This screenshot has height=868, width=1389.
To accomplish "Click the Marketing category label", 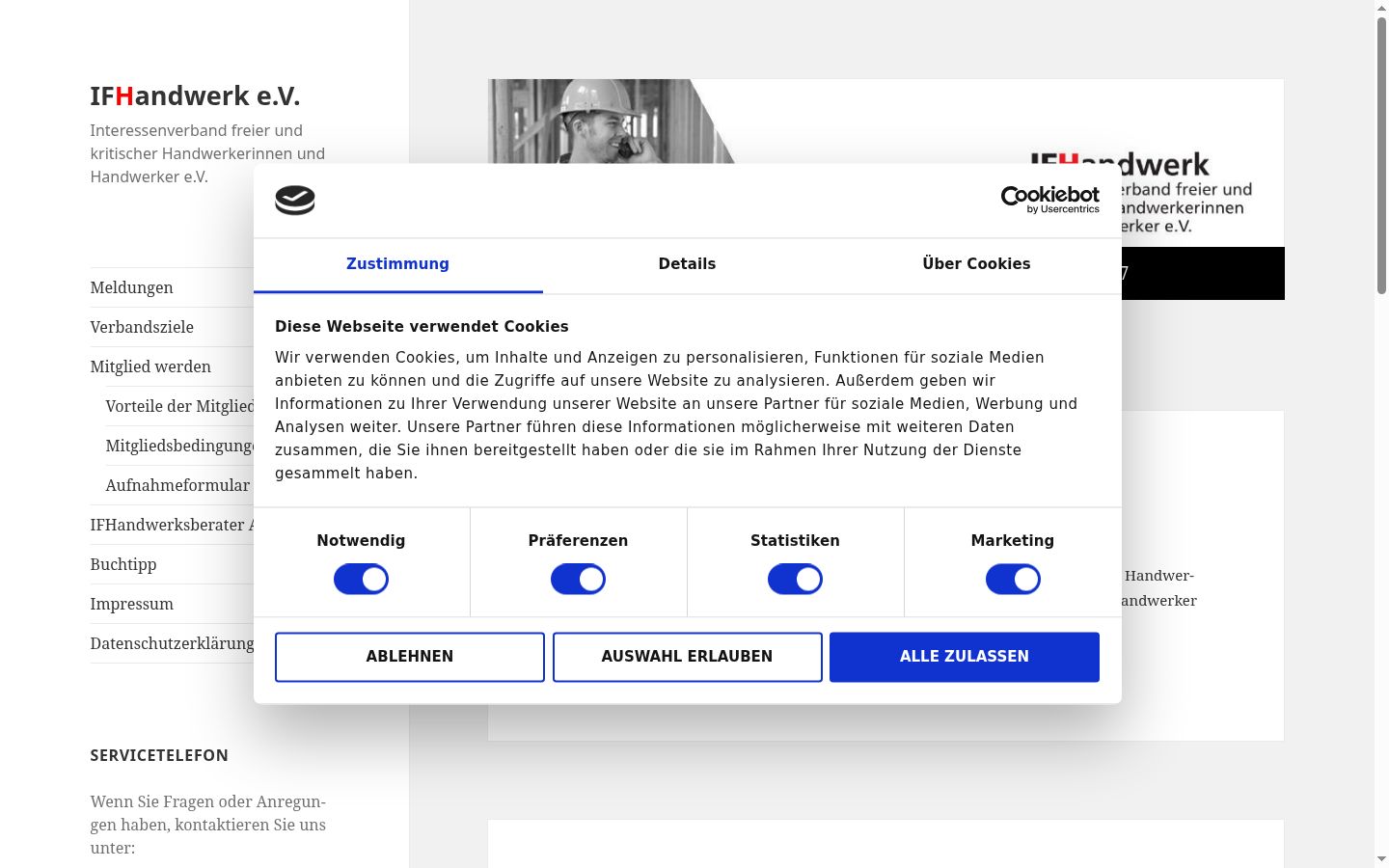I will 1013,541.
